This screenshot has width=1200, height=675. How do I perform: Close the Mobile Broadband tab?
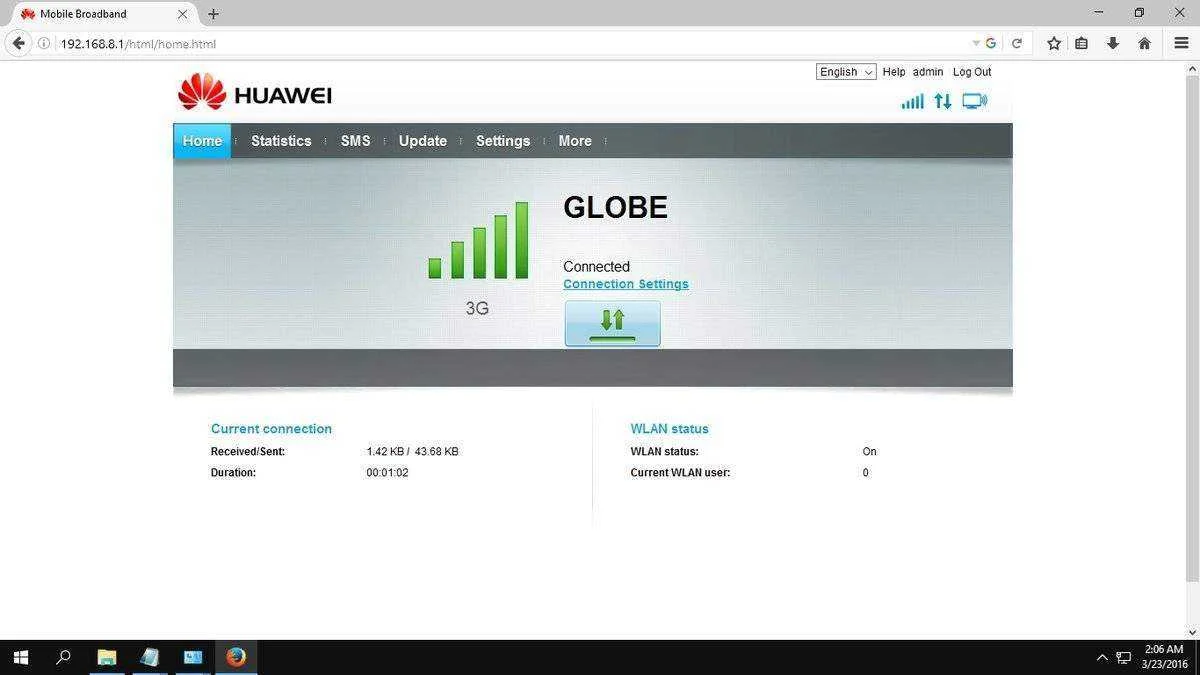(x=182, y=14)
